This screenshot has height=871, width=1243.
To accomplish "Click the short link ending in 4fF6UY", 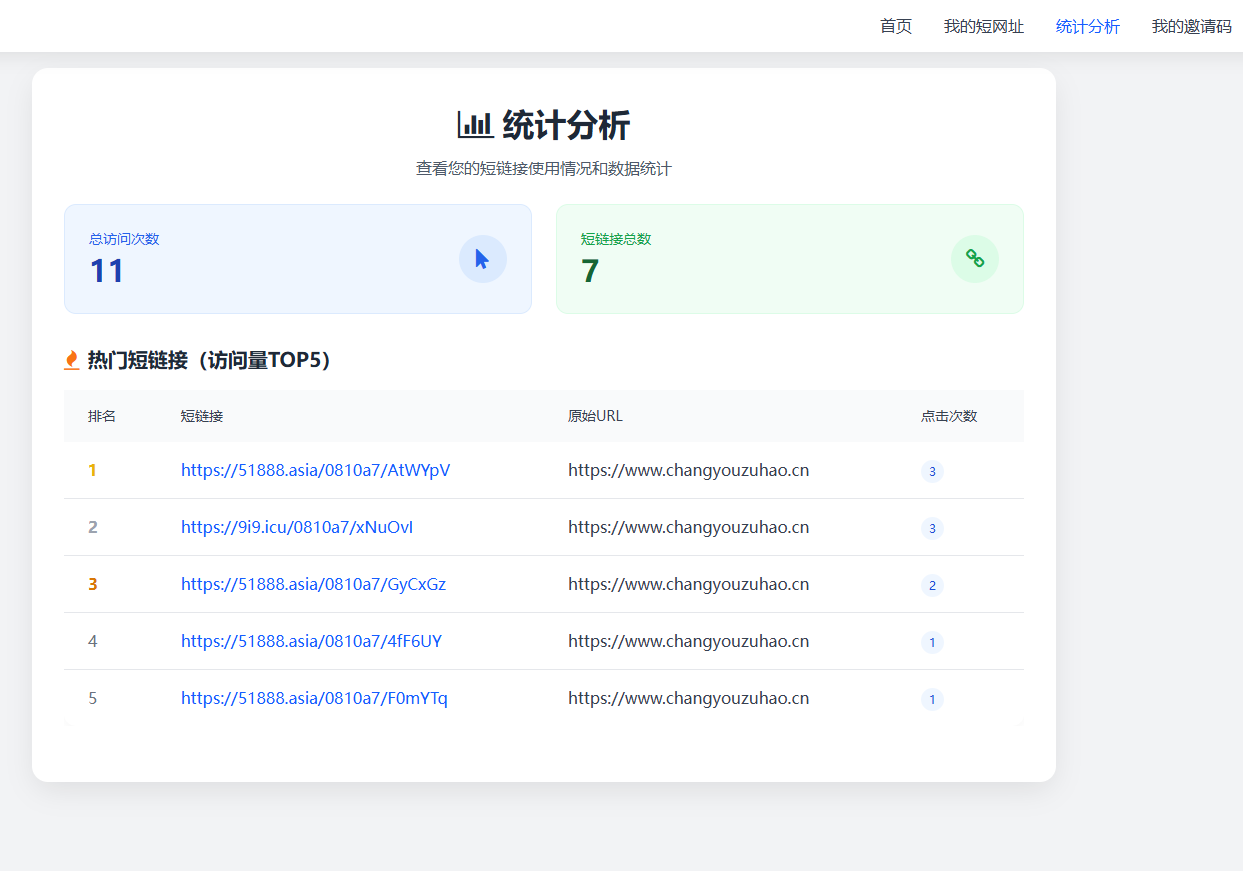I will pyautogui.click(x=311, y=641).
